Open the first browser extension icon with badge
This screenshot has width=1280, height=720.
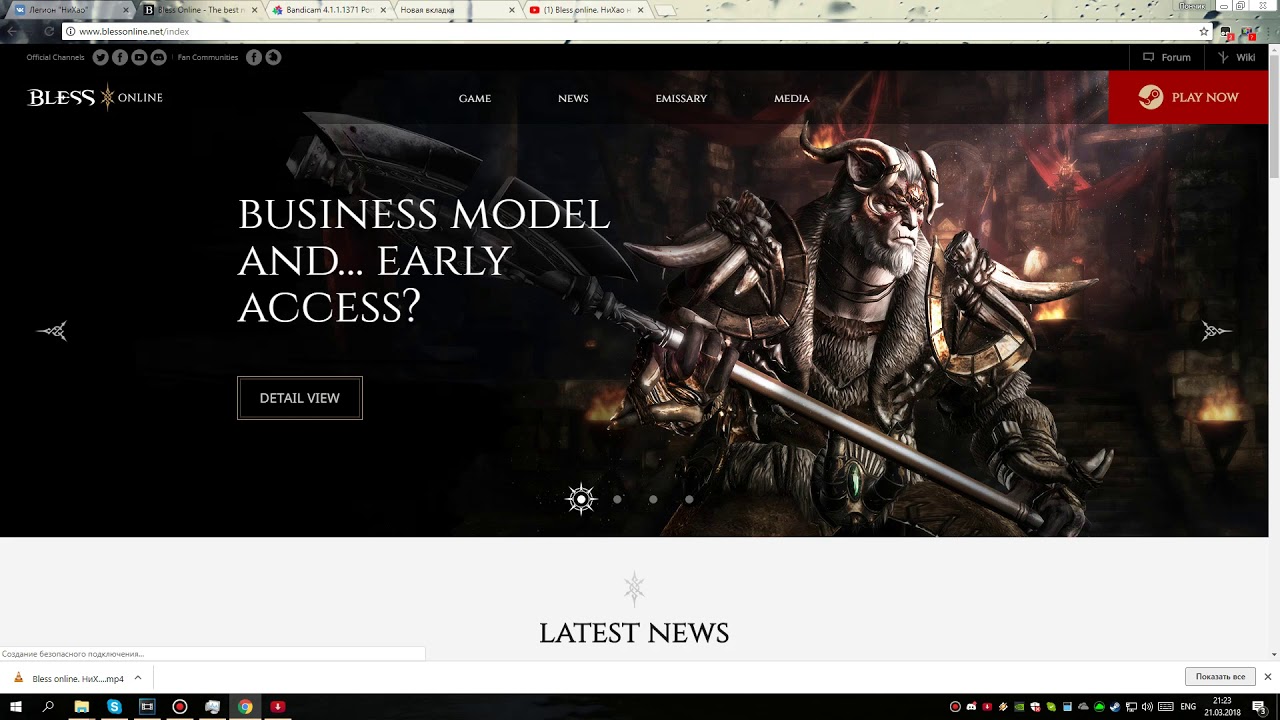[1227, 32]
